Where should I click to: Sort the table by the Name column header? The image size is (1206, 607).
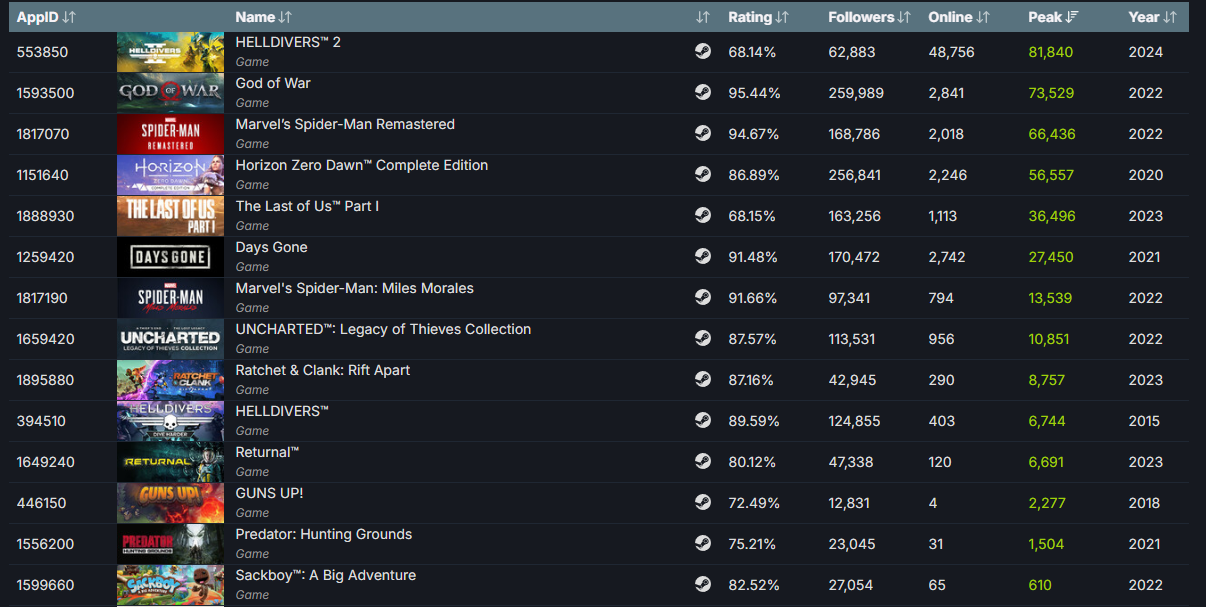pyautogui.click(x=264, y=17)
